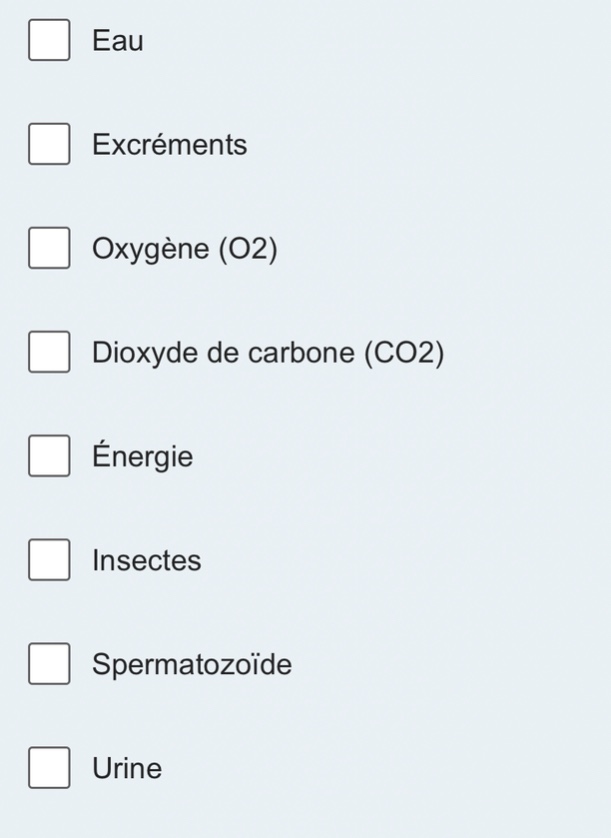Check the Énergie checkbox

tap(48, 456)
